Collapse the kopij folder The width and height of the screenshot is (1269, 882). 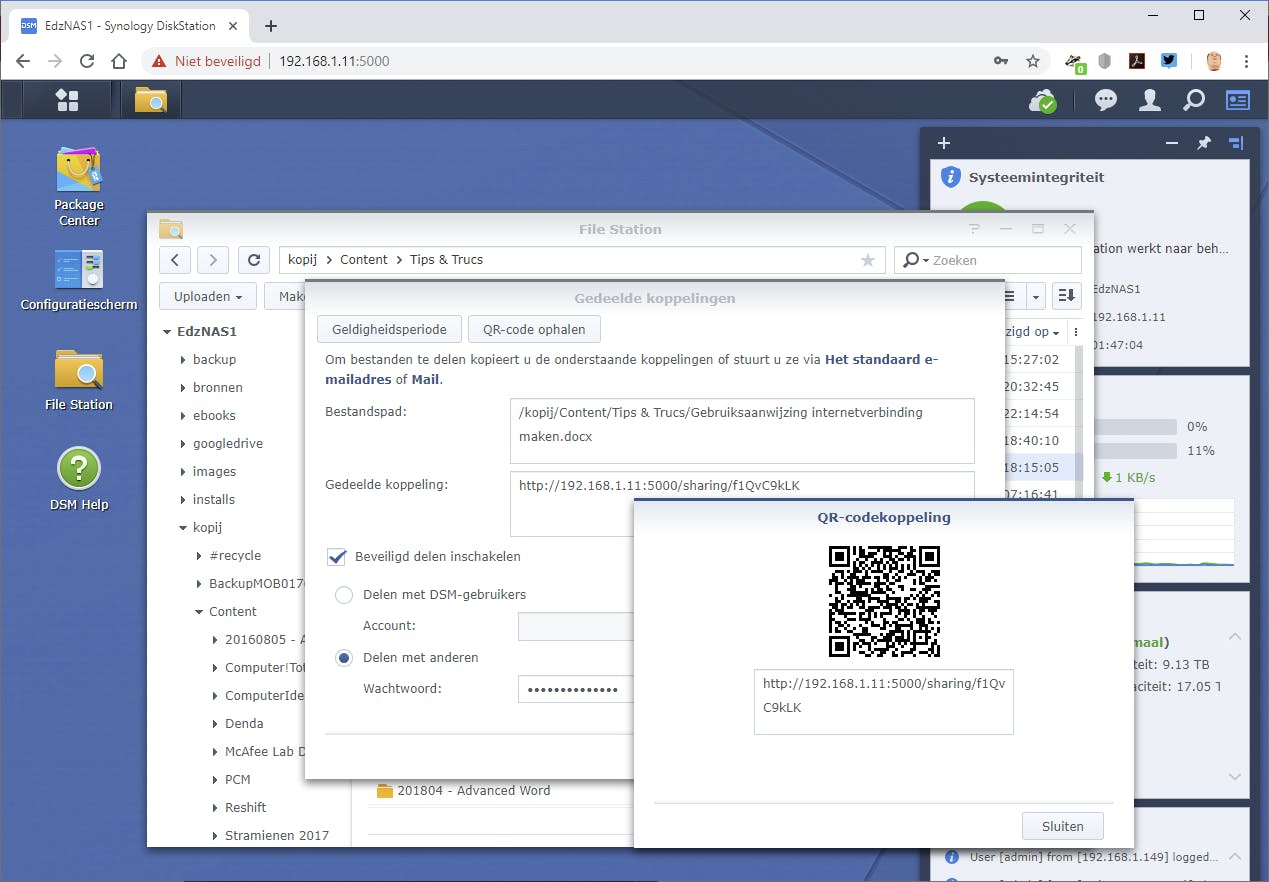tap(183, 528)
